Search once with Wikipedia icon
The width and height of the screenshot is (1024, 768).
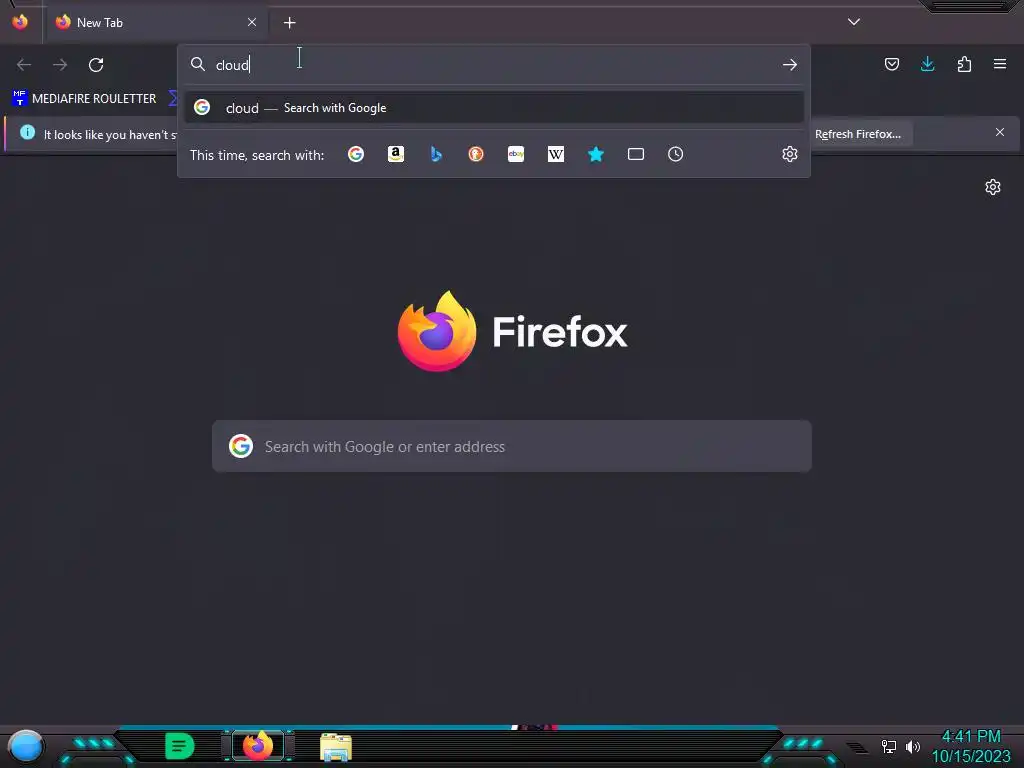tap(556, 154)
